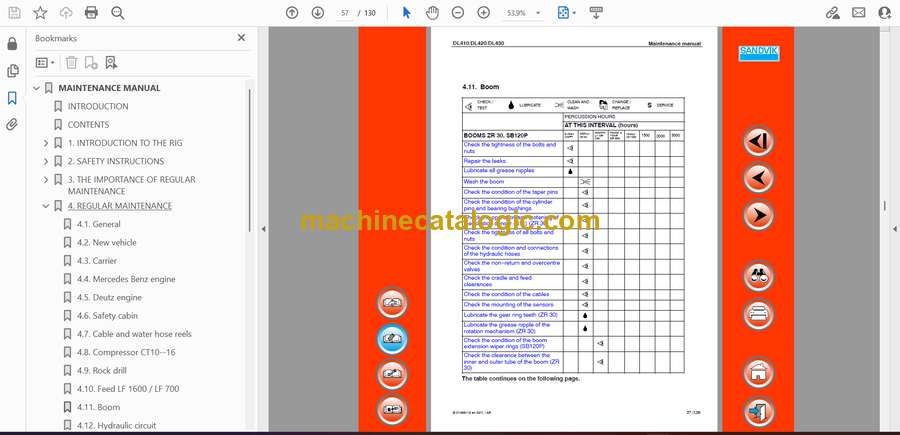
Task: Choose the selection arrow tool
Action: pos(406,13)
